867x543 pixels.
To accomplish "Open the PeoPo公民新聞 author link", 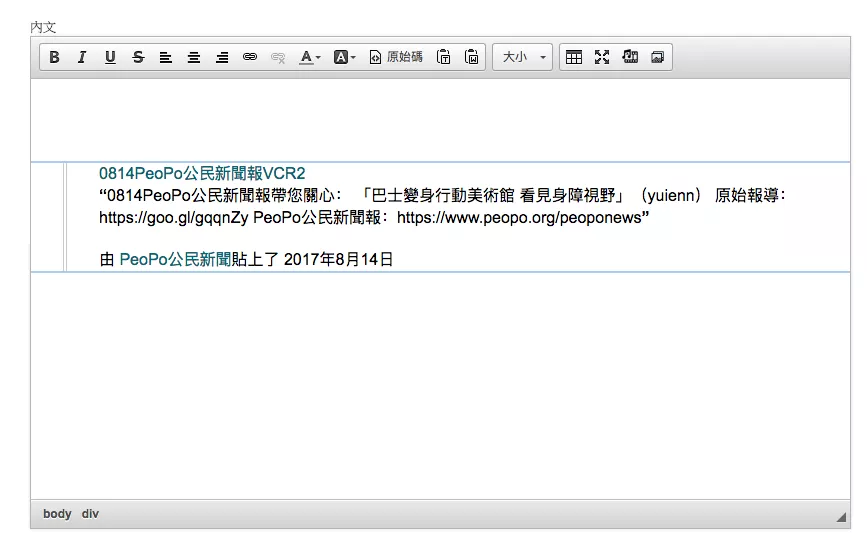I will (175, 259).
